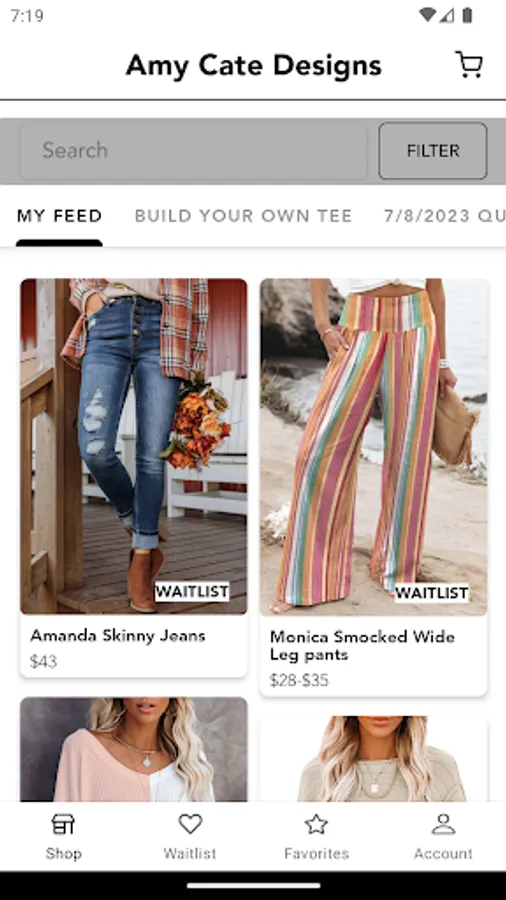Open the pink sweater product thumbnail
Viewport: 506px width, 900px height.
134,749
